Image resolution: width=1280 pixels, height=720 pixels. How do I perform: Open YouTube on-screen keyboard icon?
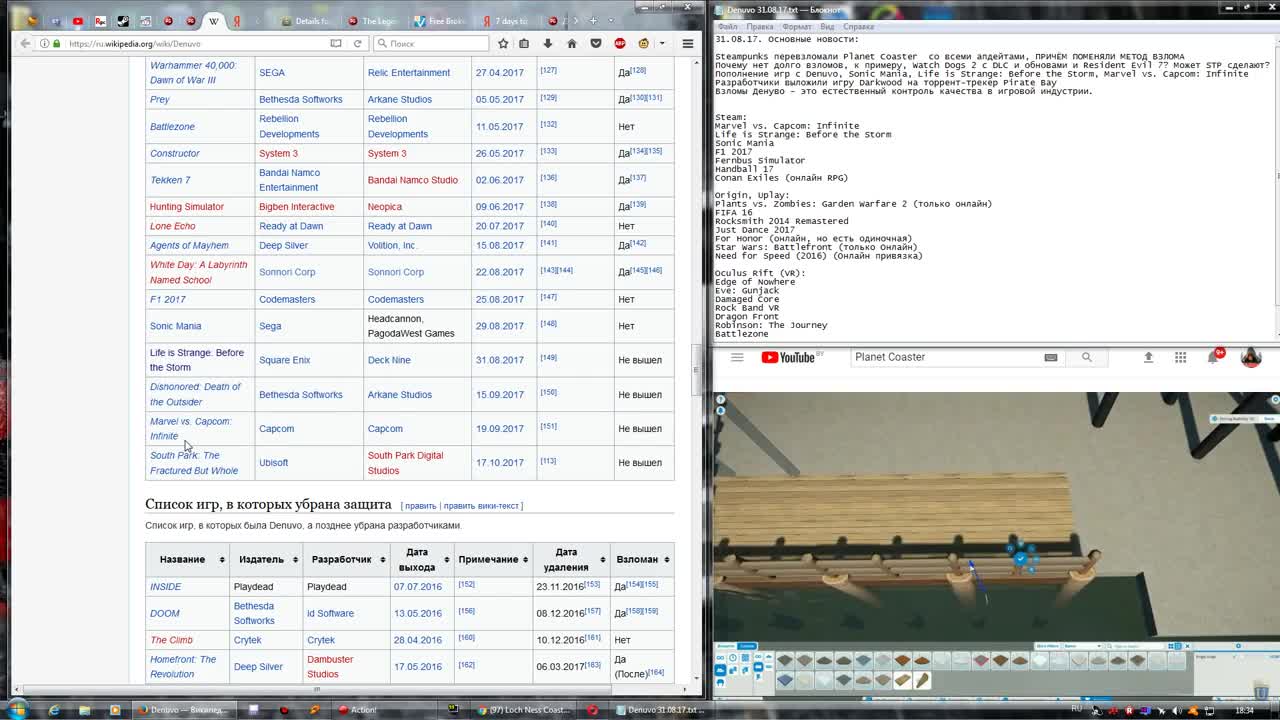point(1051,357)
